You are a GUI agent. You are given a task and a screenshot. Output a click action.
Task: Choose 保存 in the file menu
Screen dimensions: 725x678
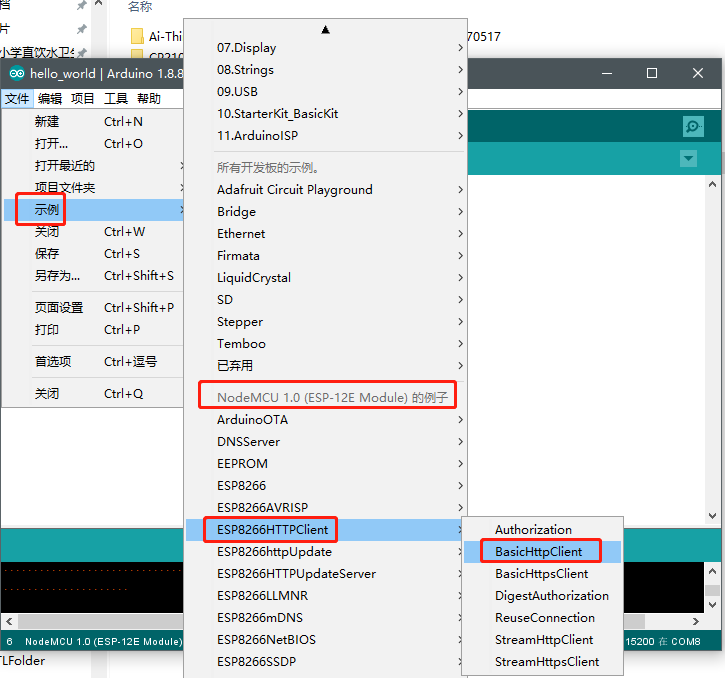(93, 253)
